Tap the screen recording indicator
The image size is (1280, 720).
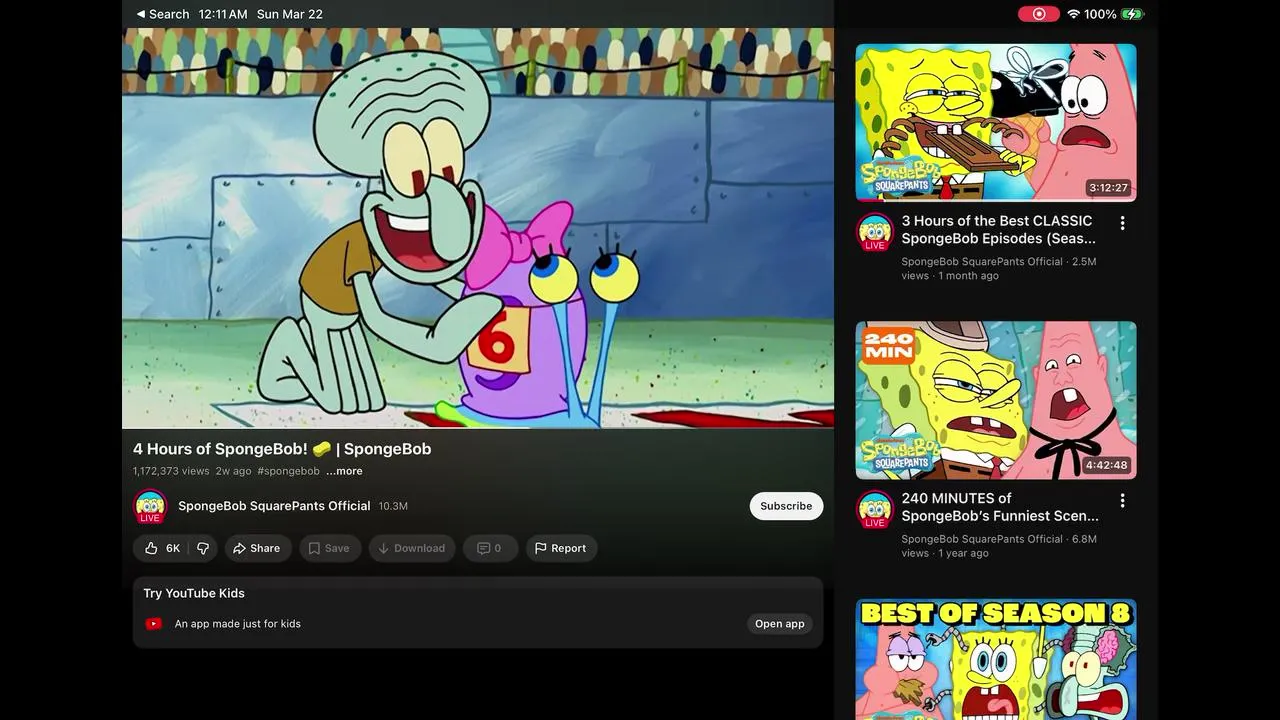1039,14
